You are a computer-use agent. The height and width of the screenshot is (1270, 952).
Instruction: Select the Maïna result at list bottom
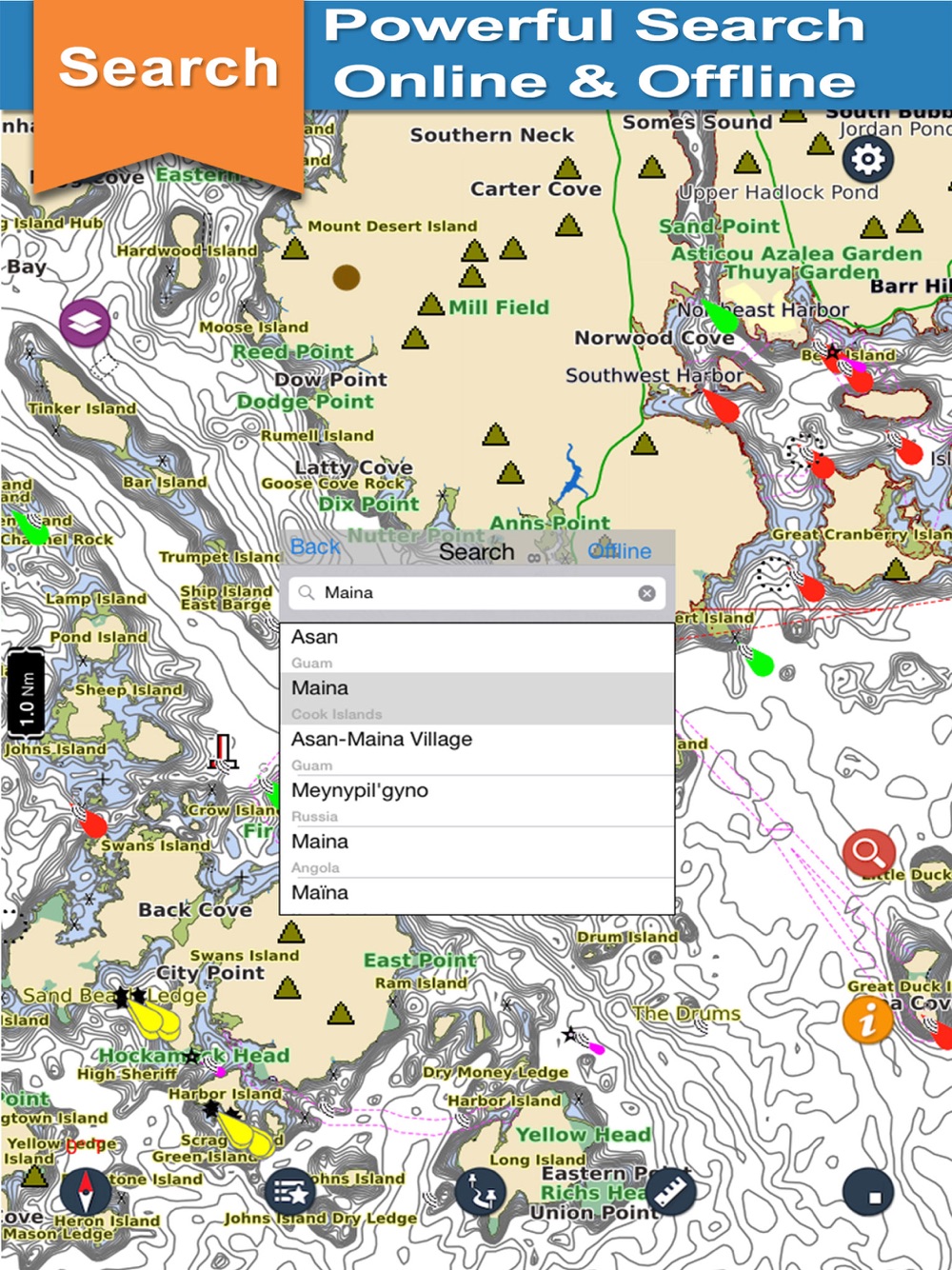pyautogui.click(x=478, y=896)
